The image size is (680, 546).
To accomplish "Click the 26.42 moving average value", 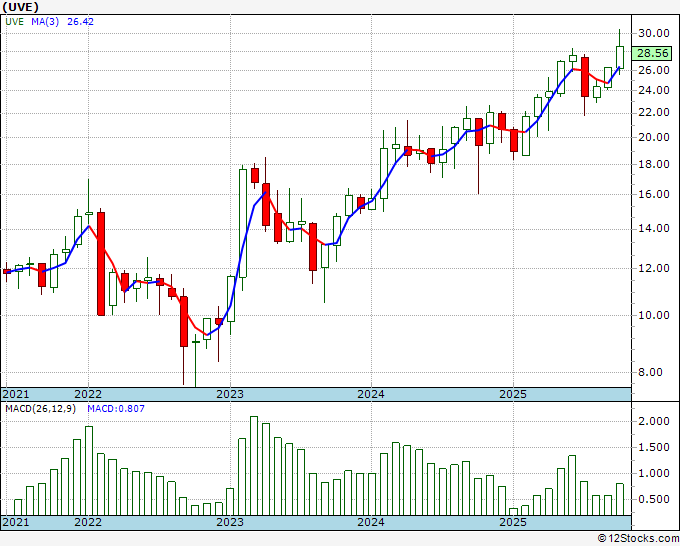I will coord(80,22).
